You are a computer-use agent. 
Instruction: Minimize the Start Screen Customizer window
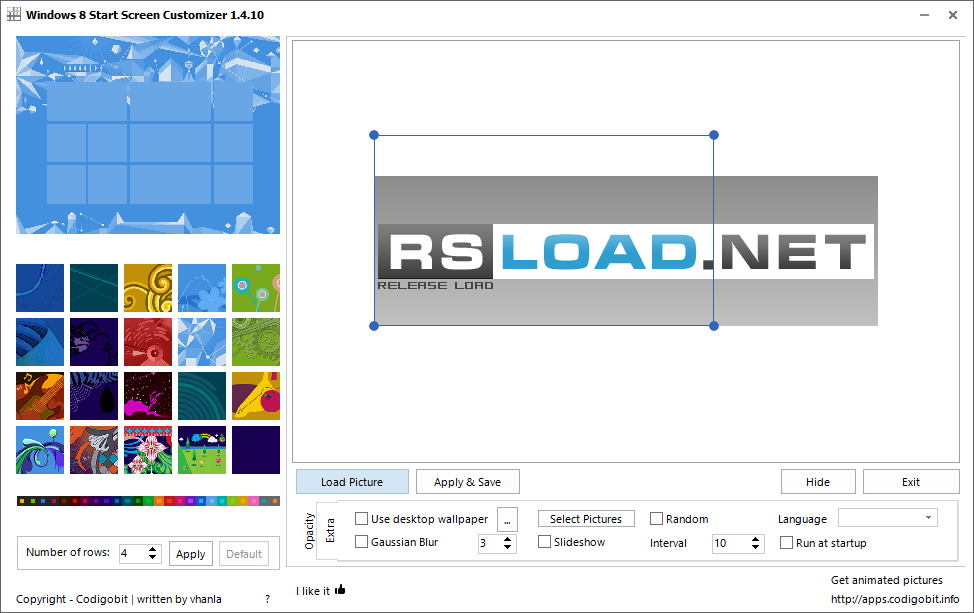coord(924,15)
